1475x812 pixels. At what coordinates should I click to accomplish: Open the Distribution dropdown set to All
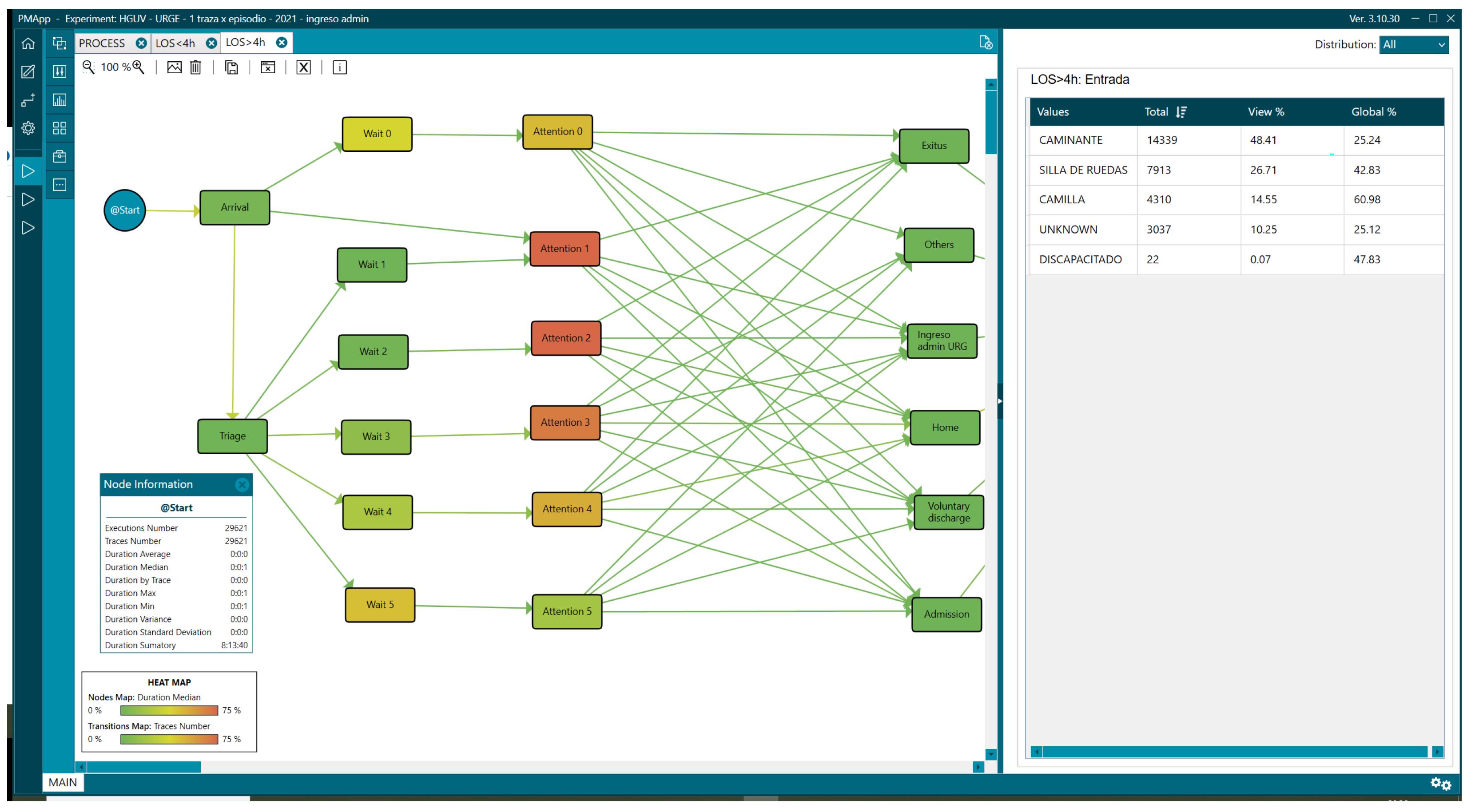click(1414, 45)
